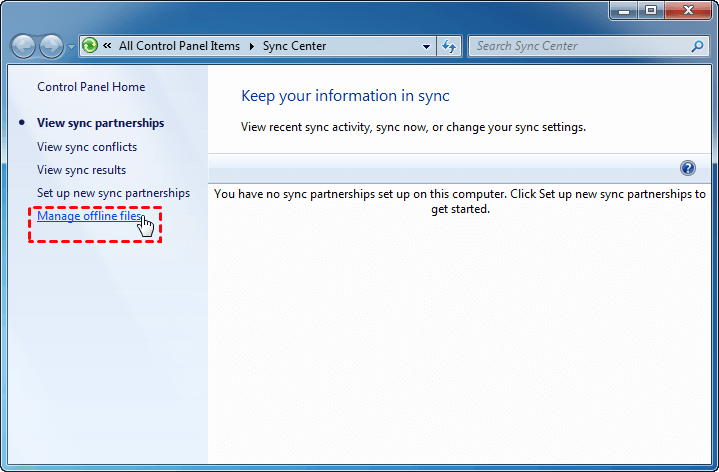Viewport: 719px width, 472px height.
Task: Open the recent pages dropdown arrow
Action: [x=71, y=47]
